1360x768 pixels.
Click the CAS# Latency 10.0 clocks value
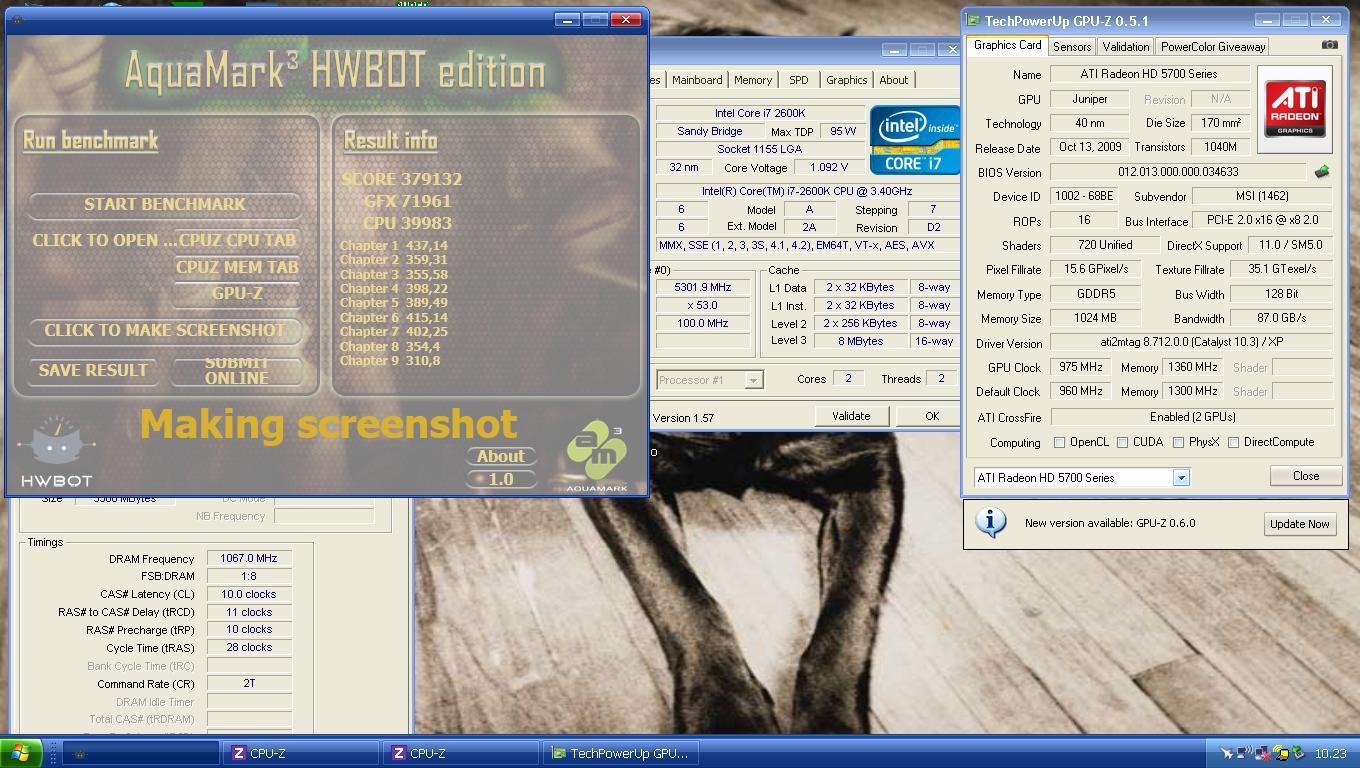click(x=249, y=594)
